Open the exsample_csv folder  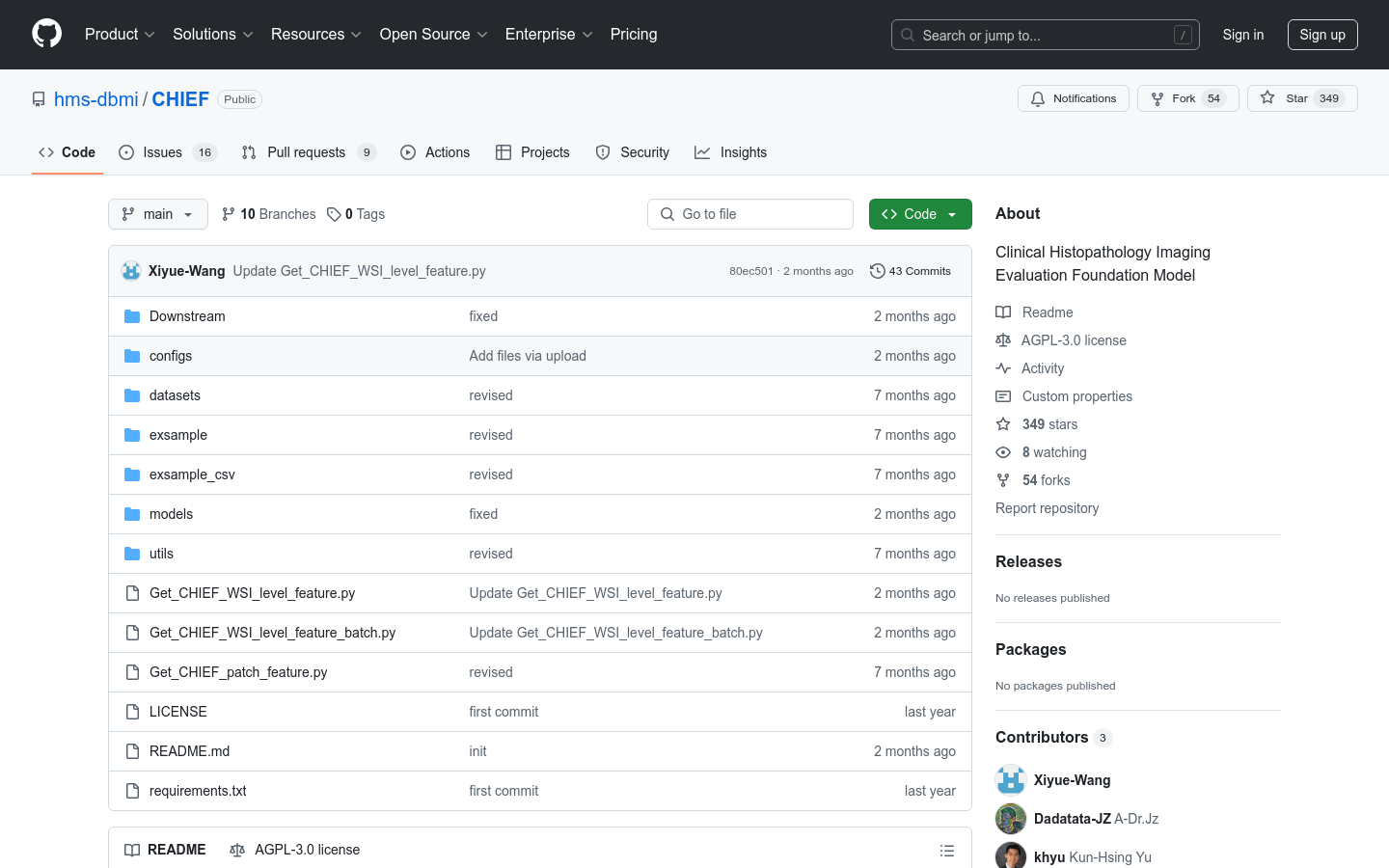point(192,475)
